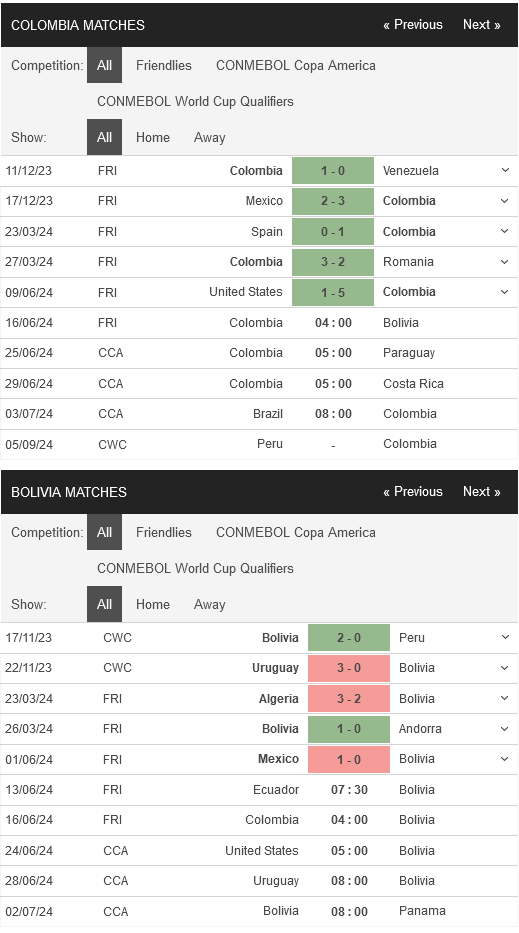Select Friendlies filter in Colombia matches

(x=164, y=65)
